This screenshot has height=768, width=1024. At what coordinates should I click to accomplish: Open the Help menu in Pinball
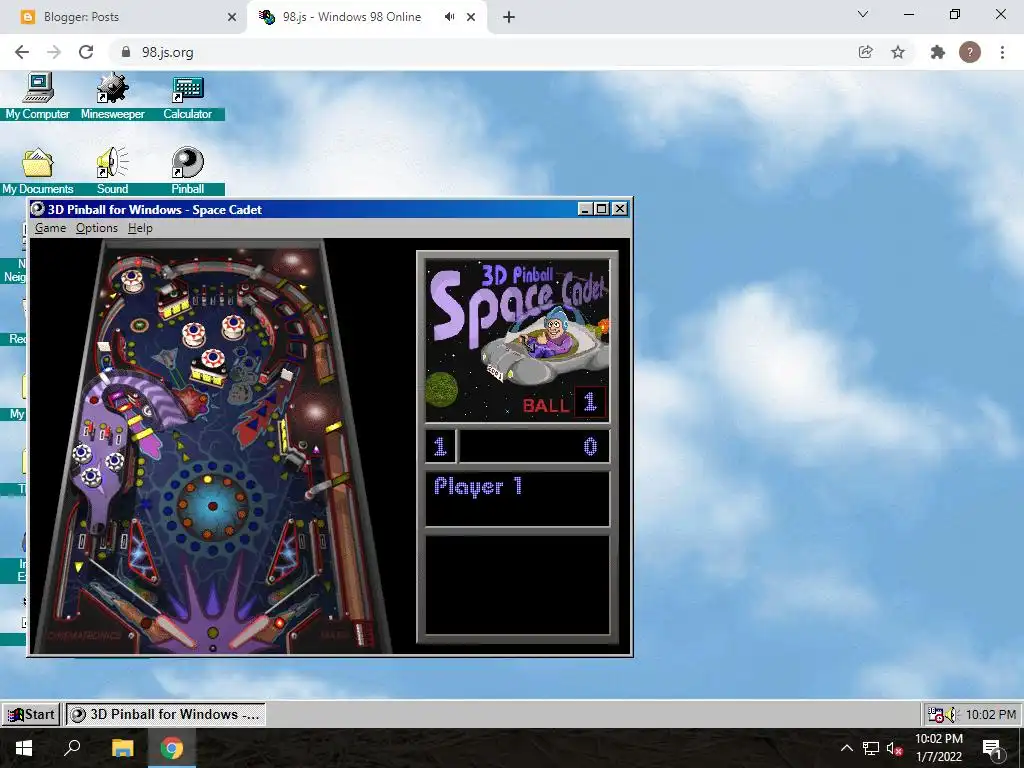point(140,228)
